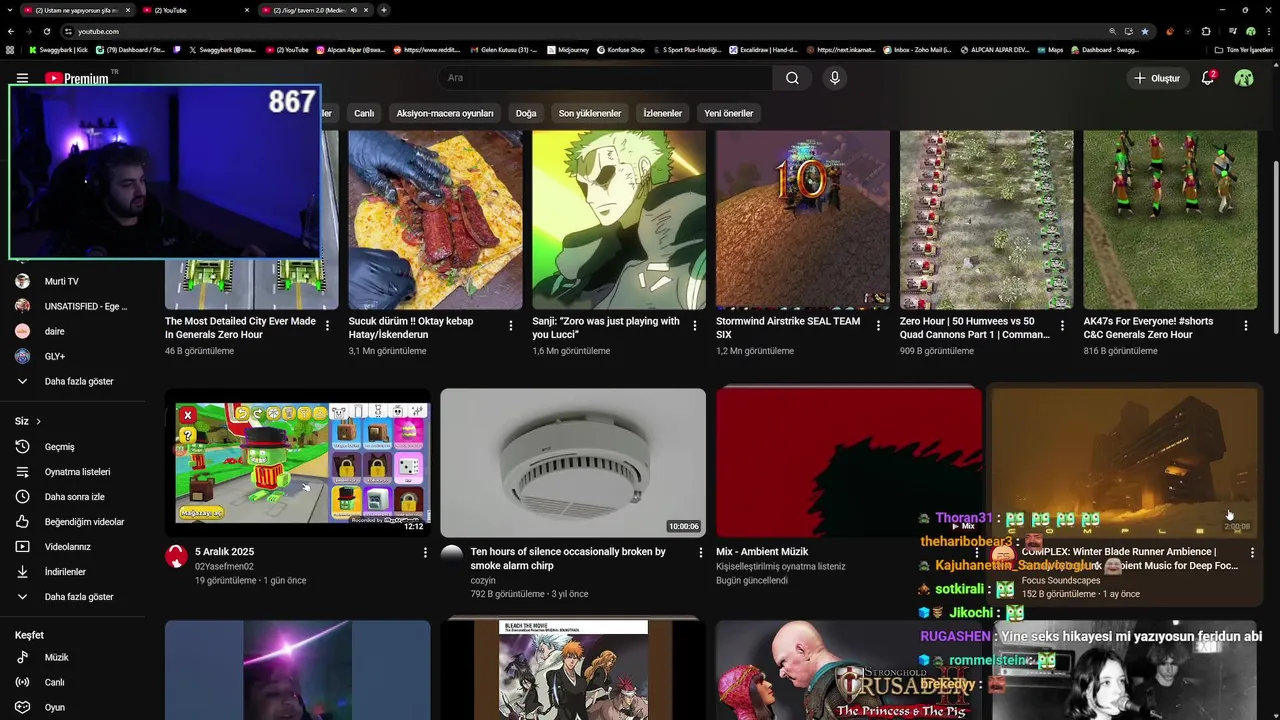The image size is (1280, 720).
Task: Select the Canlı filter chip
Action: tap(364, 113)
